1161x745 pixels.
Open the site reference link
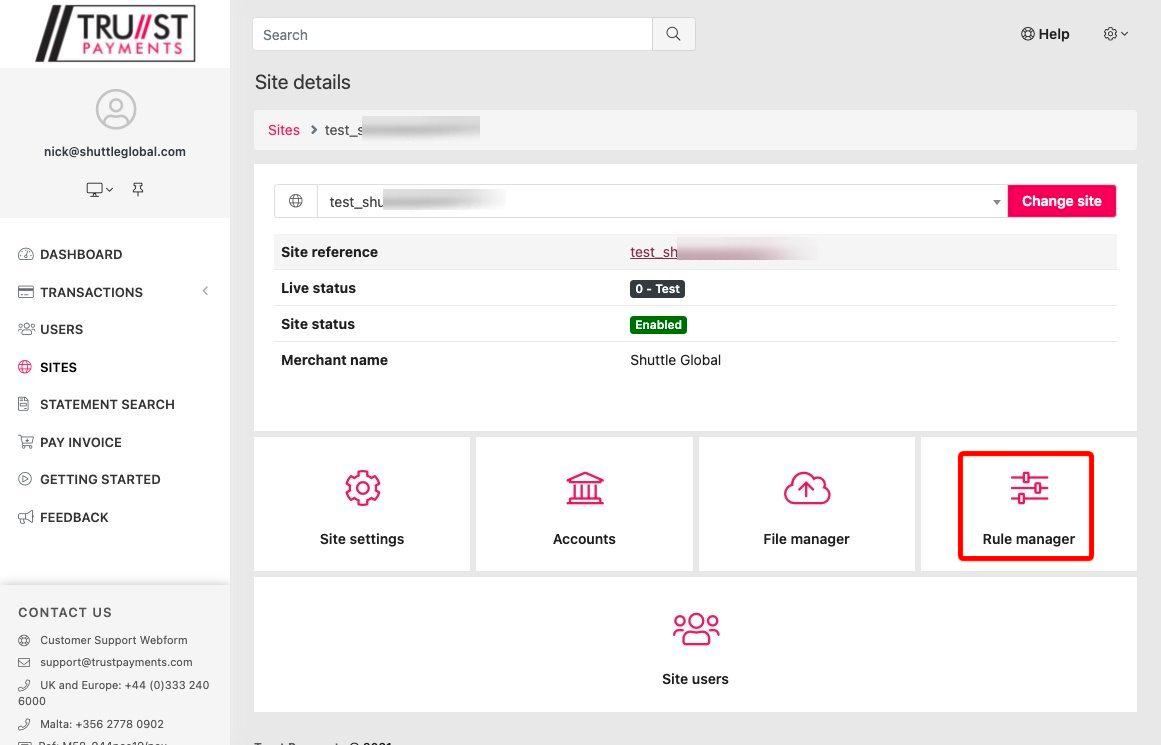(x=723, y=252)
